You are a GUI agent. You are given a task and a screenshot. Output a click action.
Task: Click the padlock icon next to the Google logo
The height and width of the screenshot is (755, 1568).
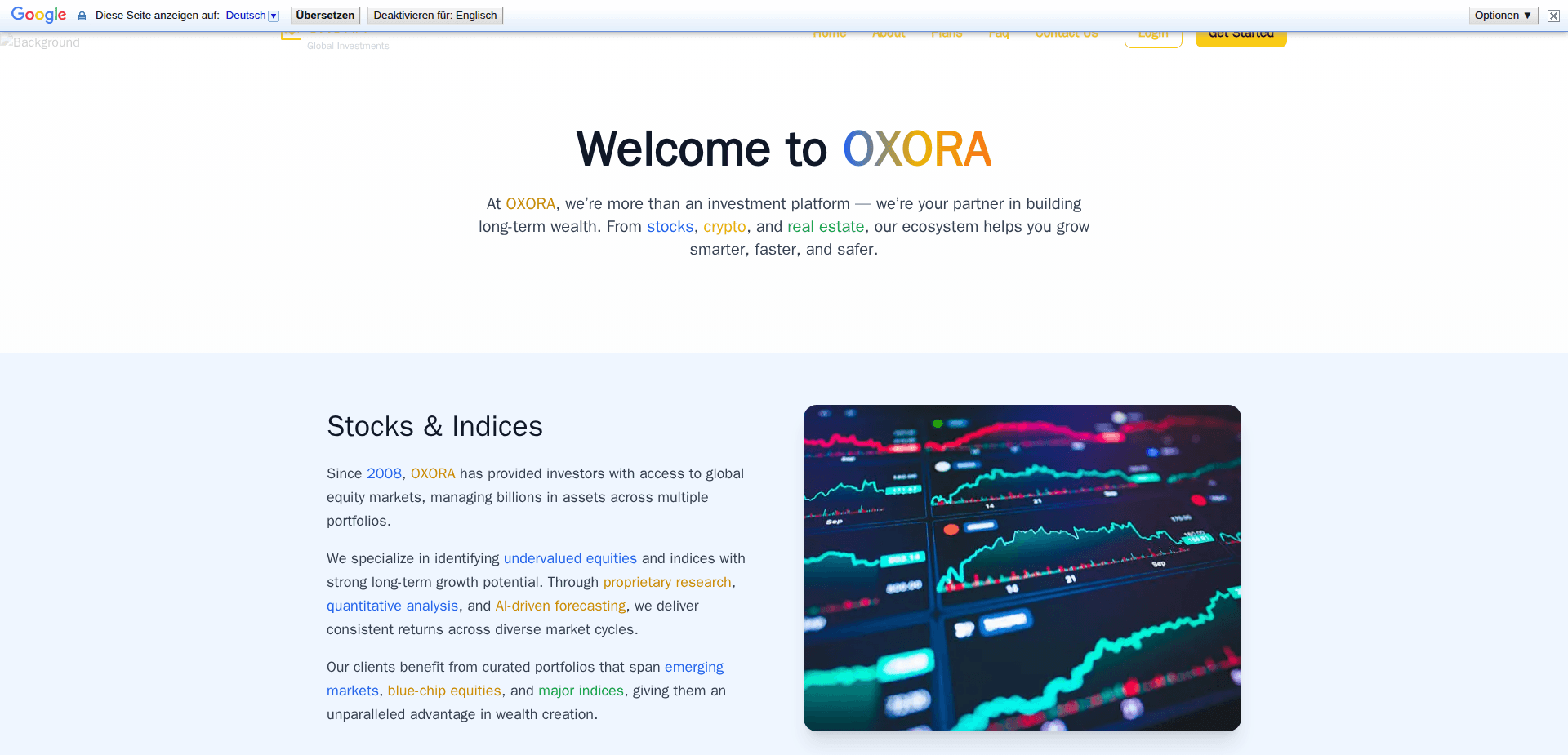82,16
